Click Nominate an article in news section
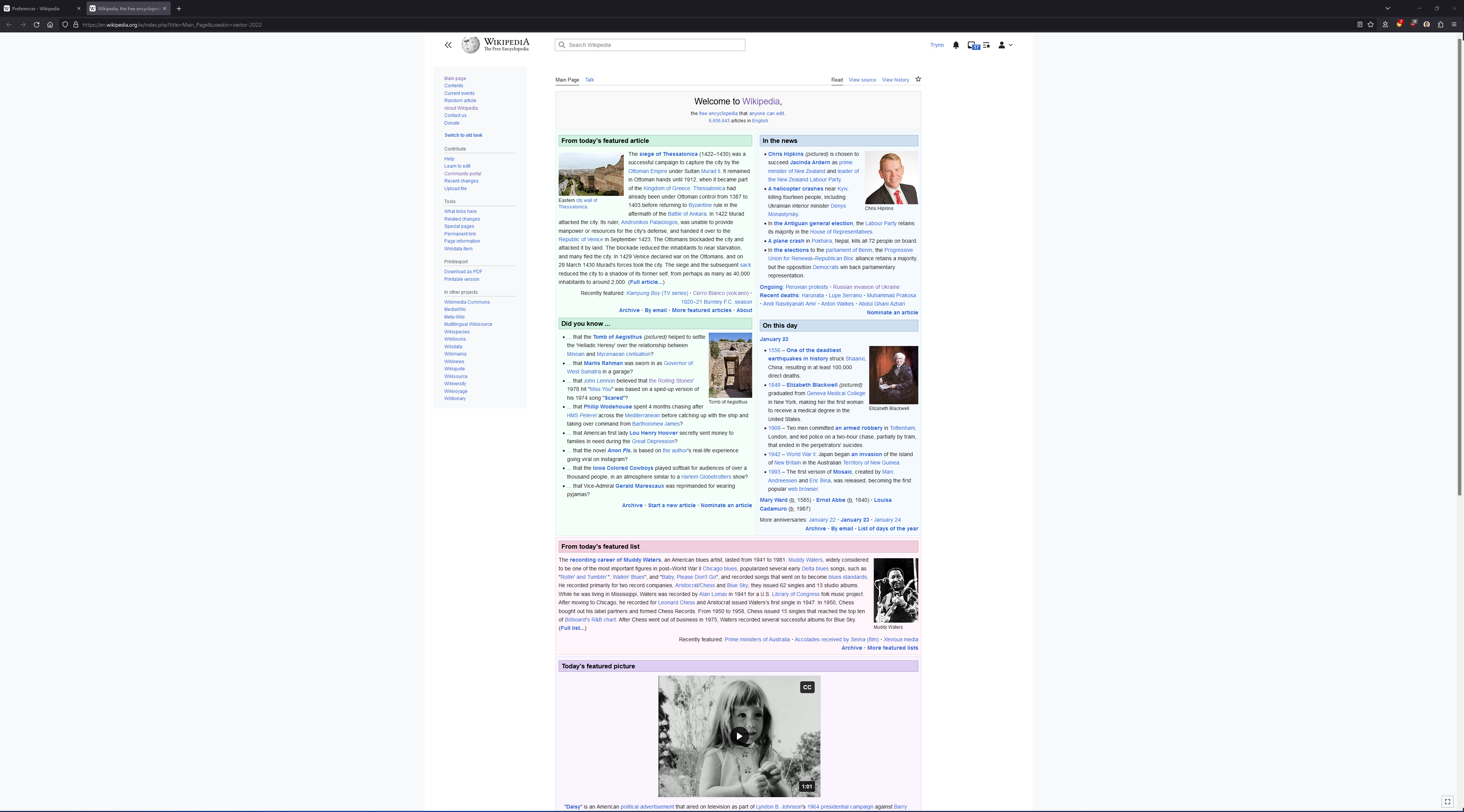 tap(892, 312)
